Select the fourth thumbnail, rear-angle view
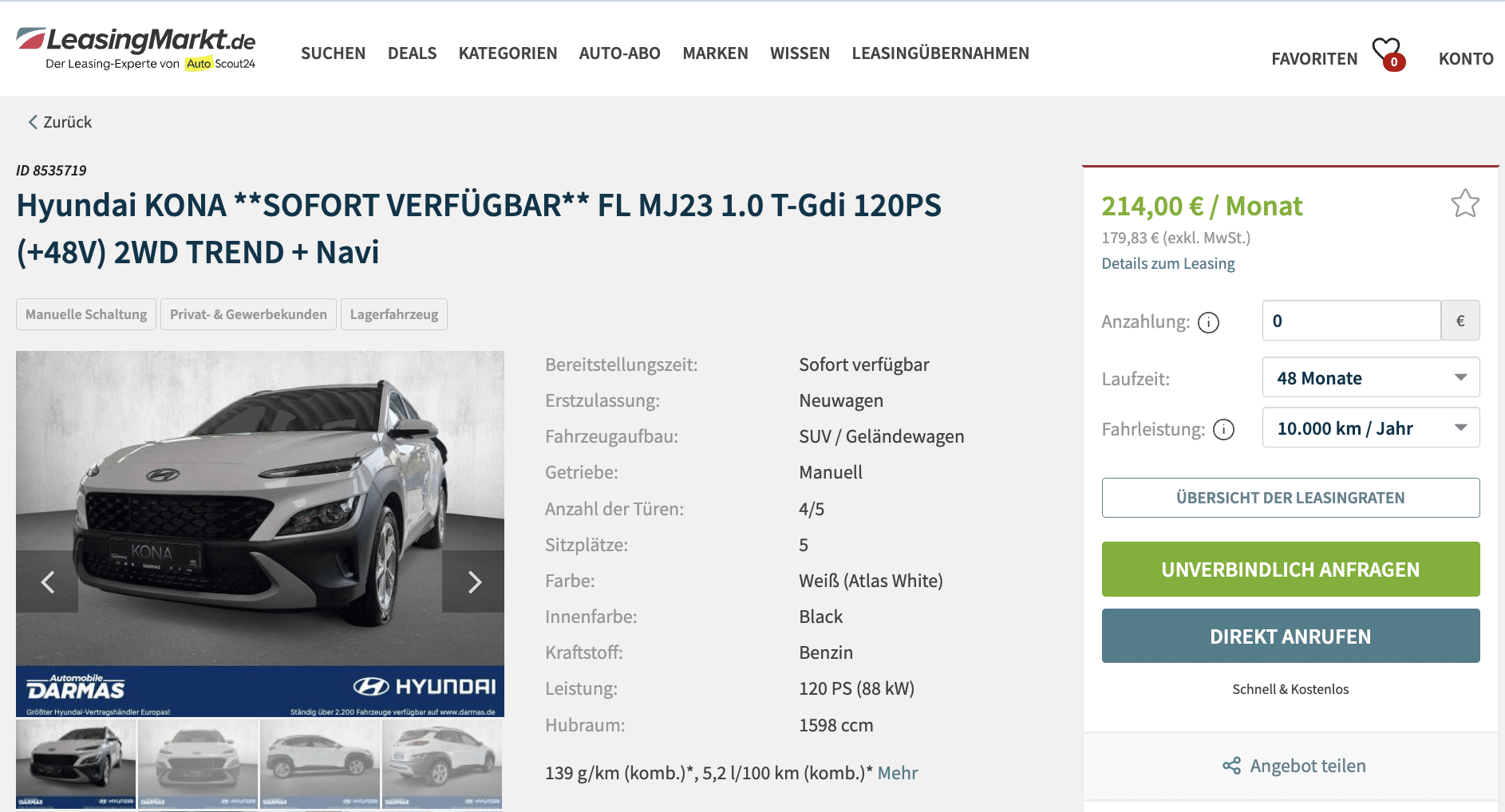The image size is (1505, 812). click(x=442, y=763)
